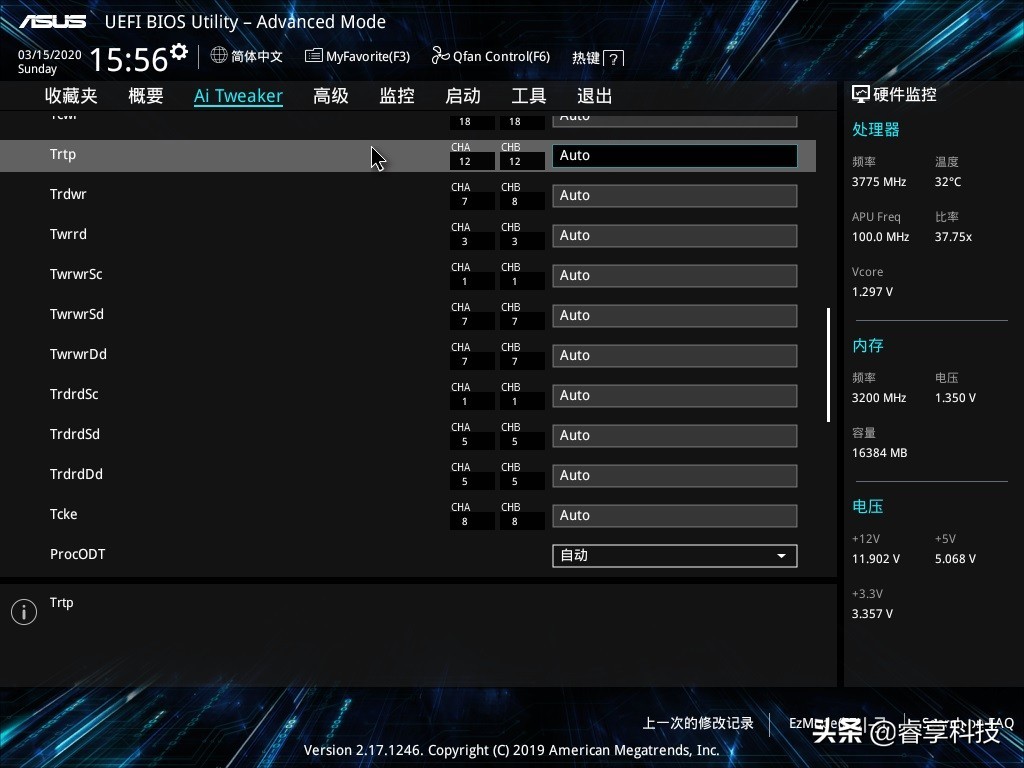Select the TwrwrSd setting row label
1024x768 pixels.
click(x=77, y=314)
